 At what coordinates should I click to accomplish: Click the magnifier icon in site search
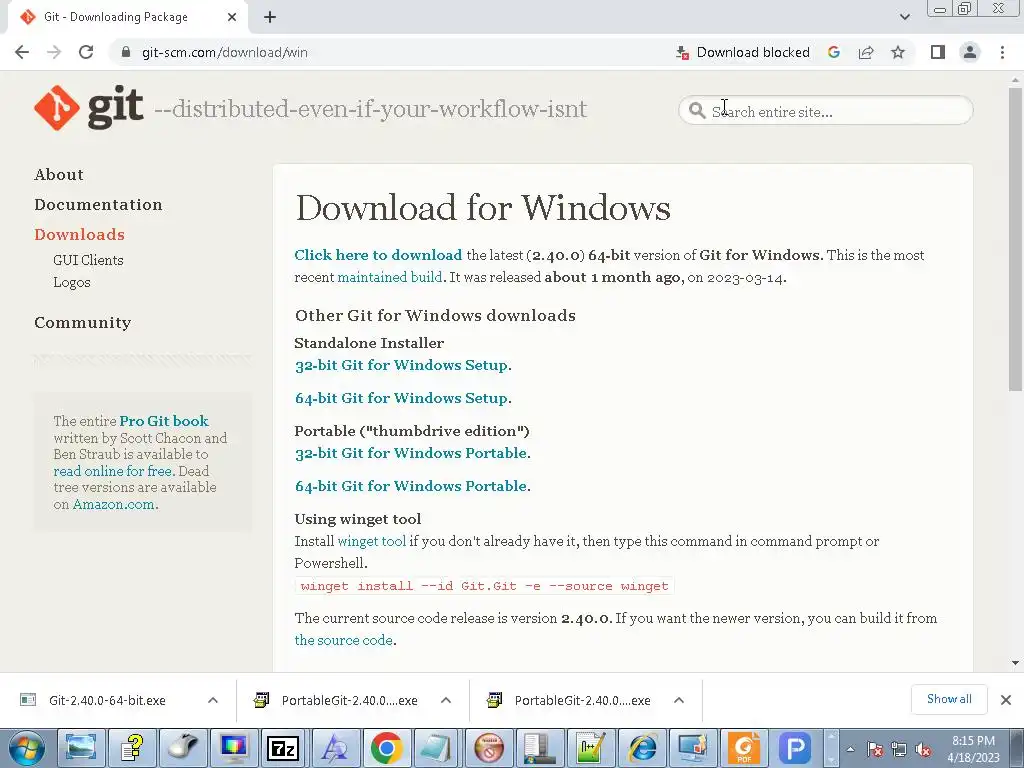coord(697,111)
